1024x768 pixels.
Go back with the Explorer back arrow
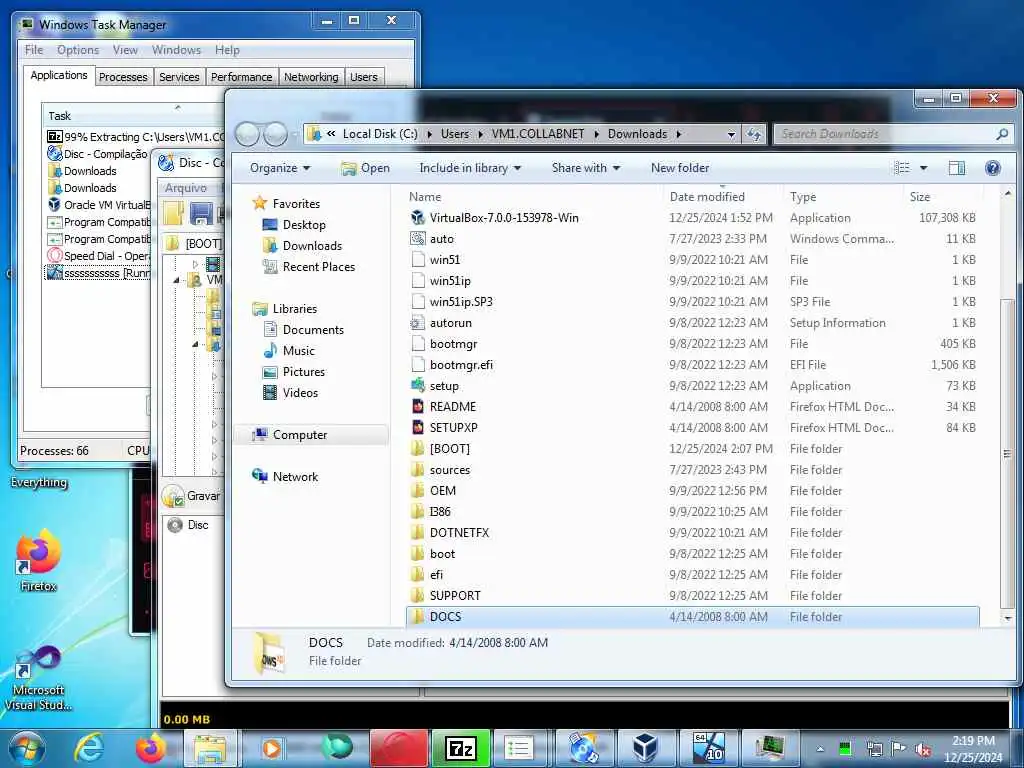[x=248, y=134]
